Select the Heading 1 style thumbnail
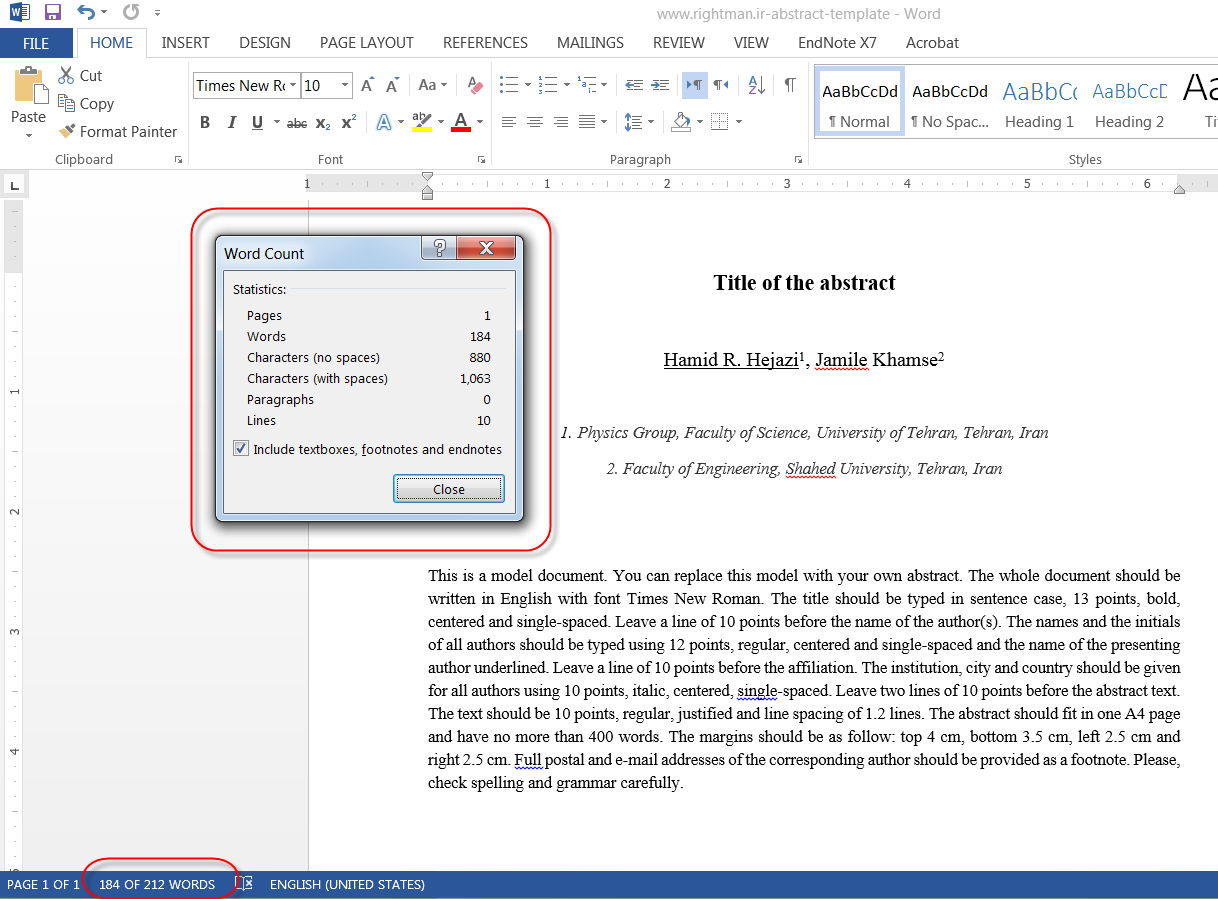This screenshot has width=1218, height=899. (x=1039, y=102)
